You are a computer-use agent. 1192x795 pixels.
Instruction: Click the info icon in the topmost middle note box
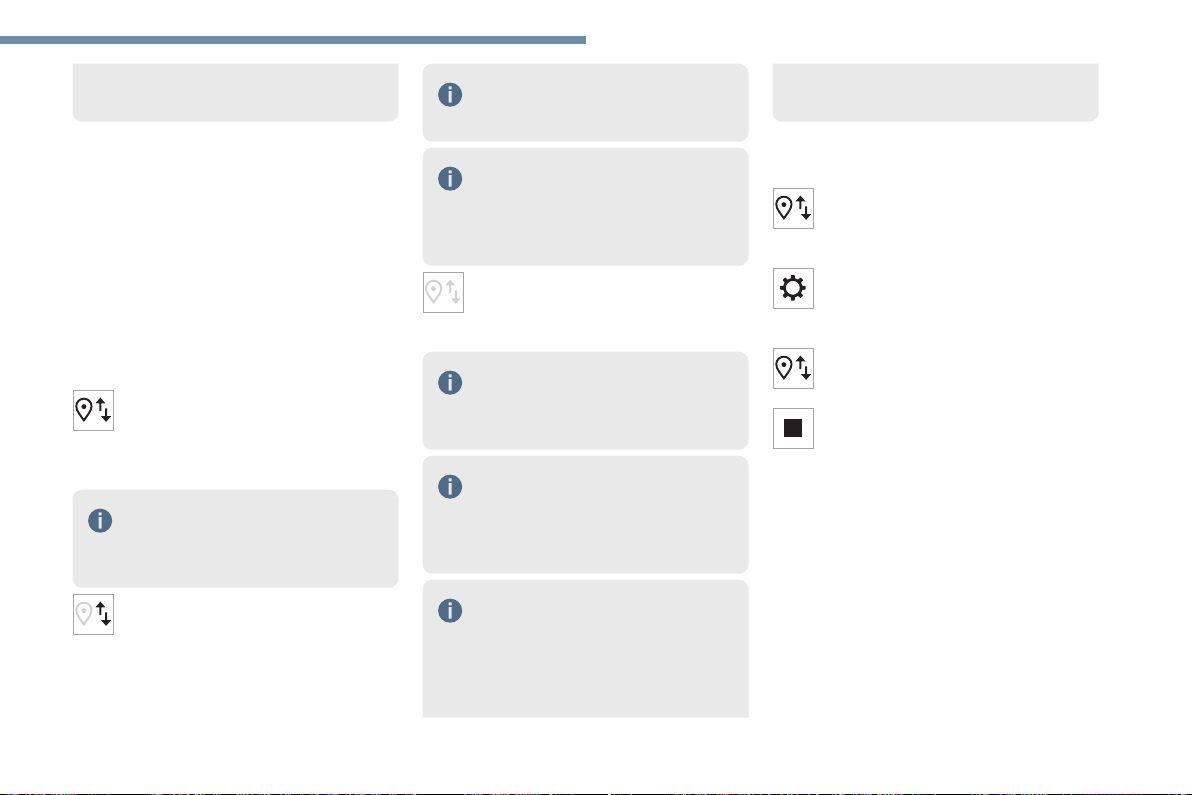pos(450,95)
